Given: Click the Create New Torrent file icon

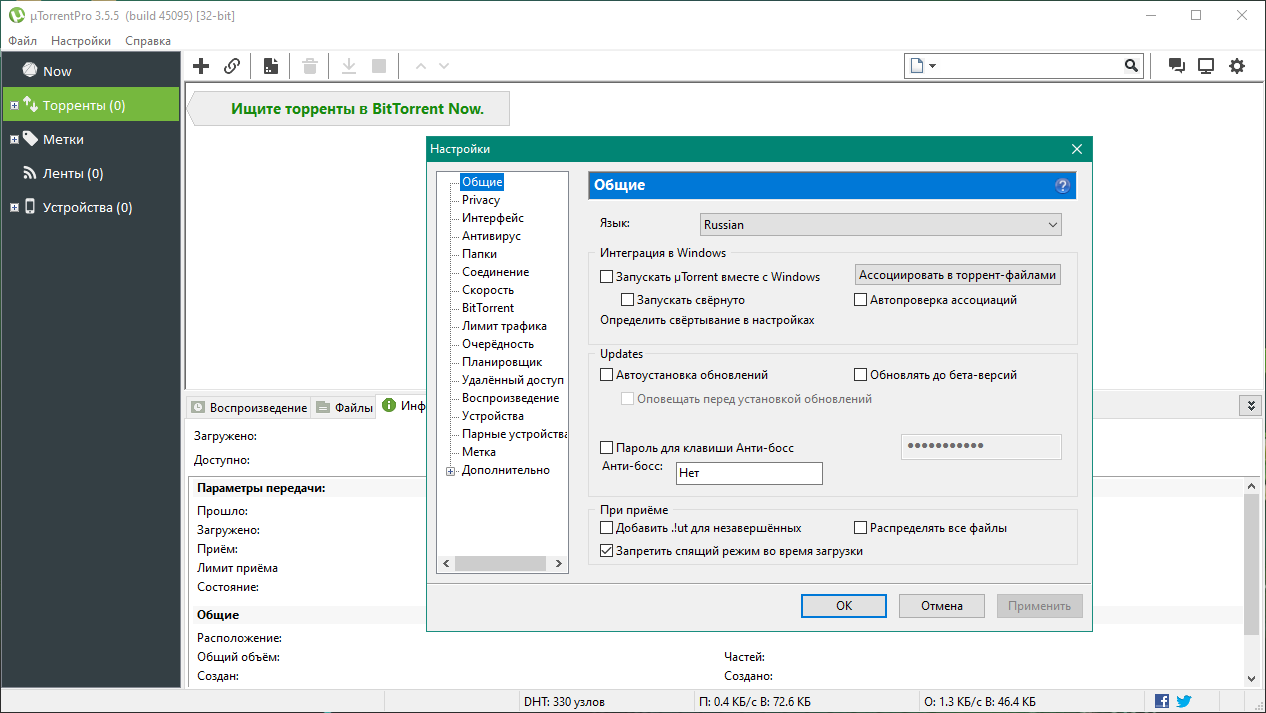Looking at the screenshot, I should 270,66.
